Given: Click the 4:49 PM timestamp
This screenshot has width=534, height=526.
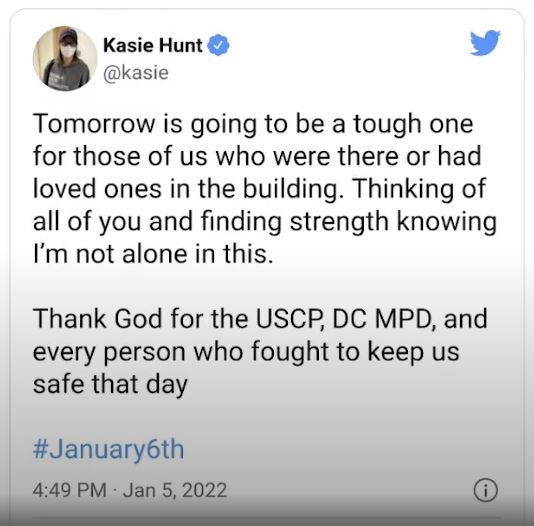Looking at the screenshot, I should [70, 490].
